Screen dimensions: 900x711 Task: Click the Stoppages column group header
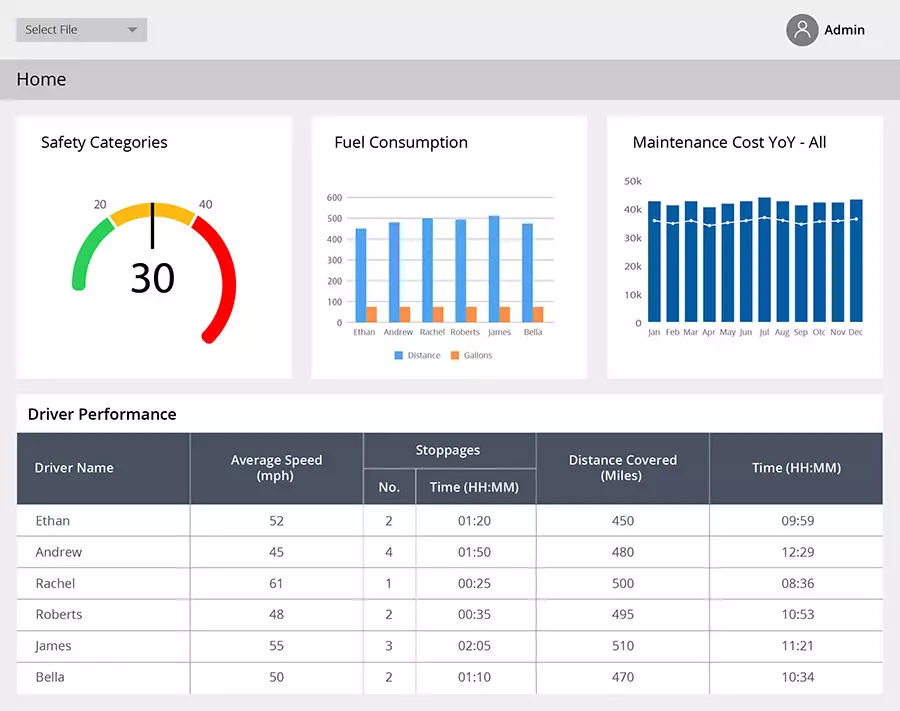tap(448, 450)
